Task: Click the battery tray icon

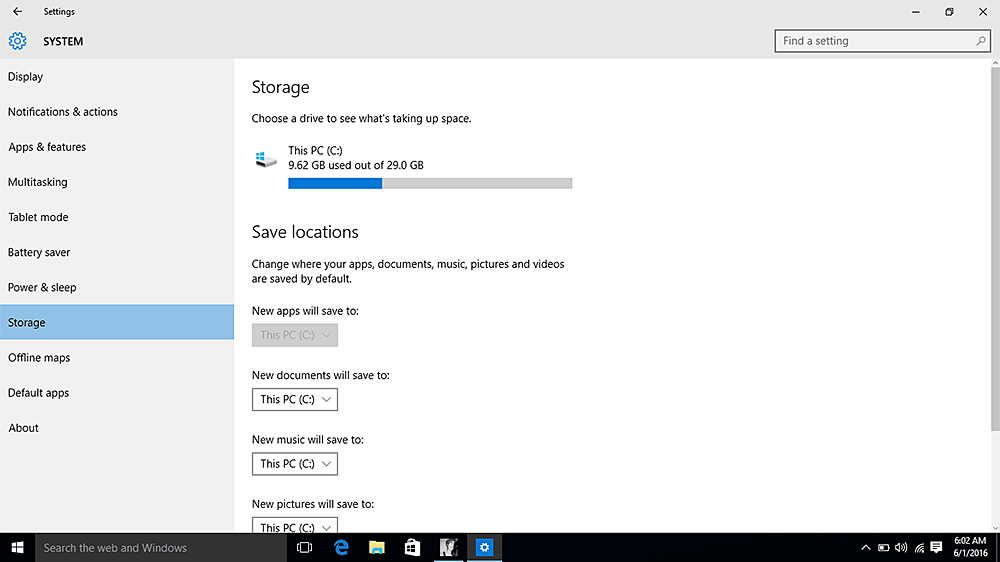Action: [883, 547]
